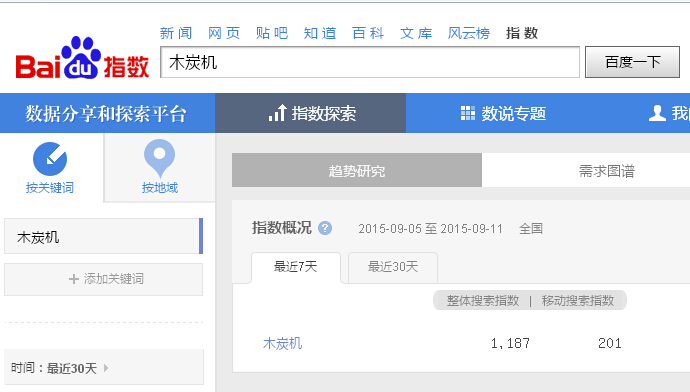Expand the 时间：最近30天 time selector
The image size is (690, 392).
pos(104,367)
